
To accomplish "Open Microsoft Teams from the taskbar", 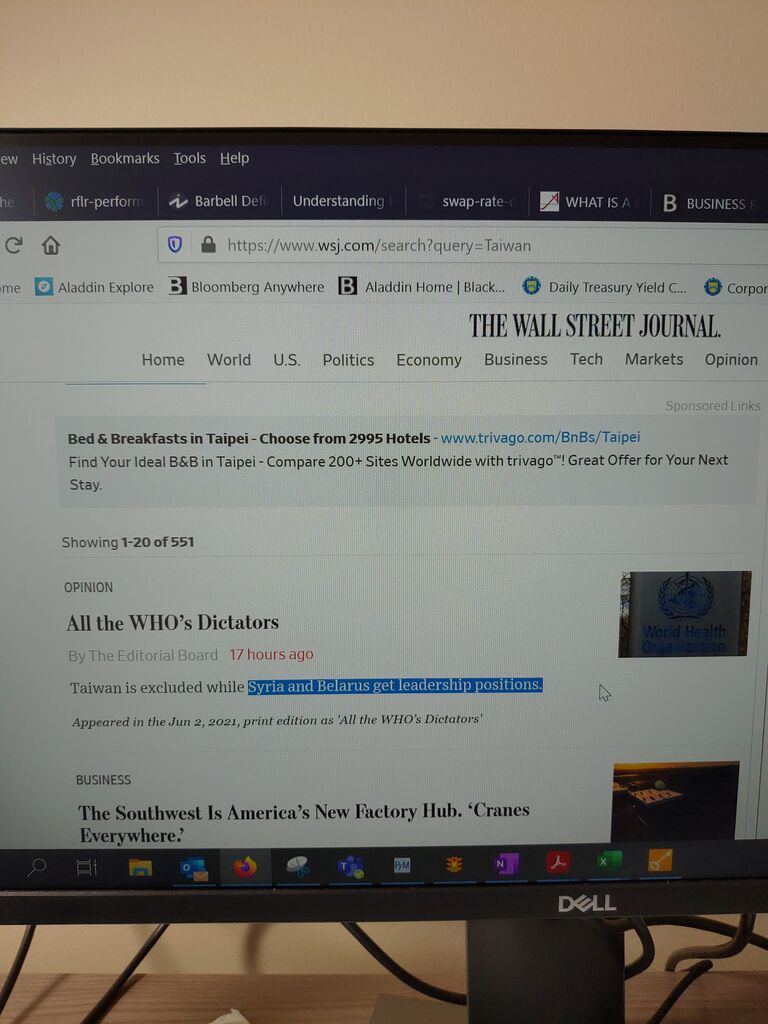I will point(351,867).
